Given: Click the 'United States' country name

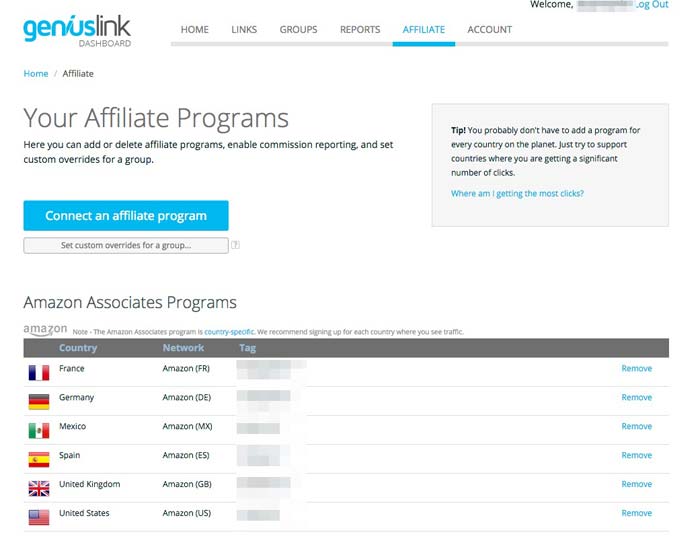Looking at the screenshot, I should (x=84, y=513).
